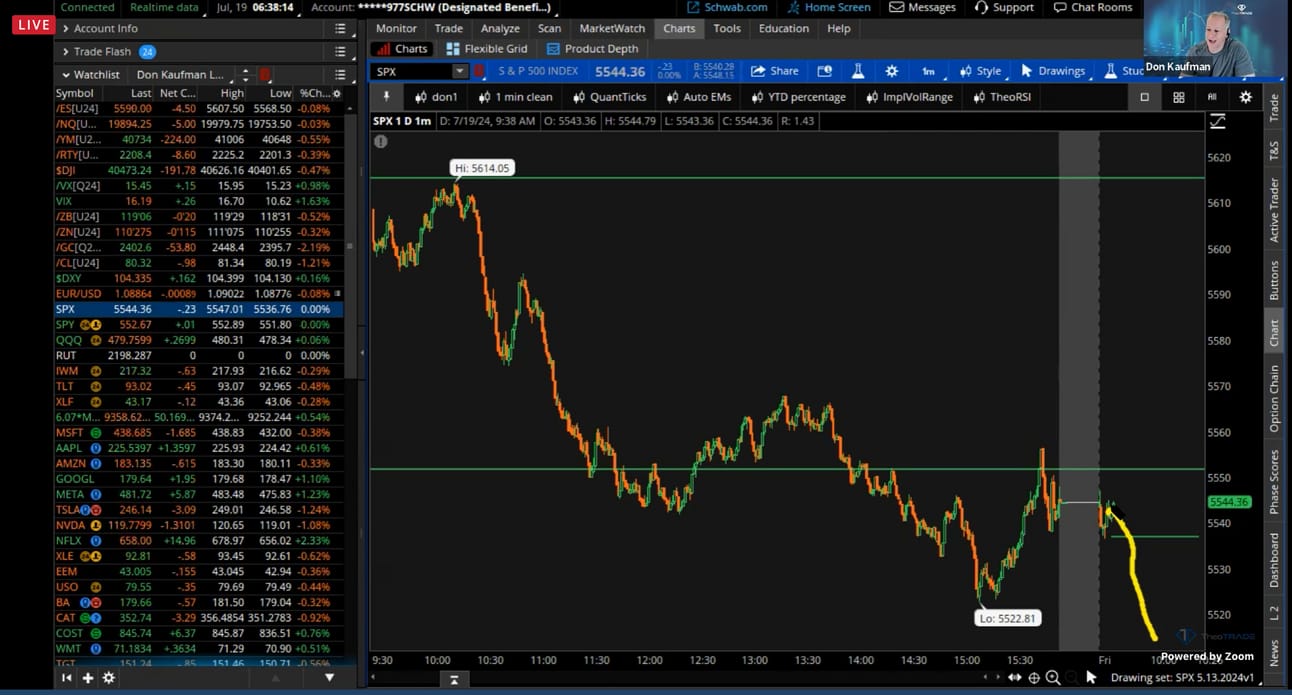The height and width of the screenshot is (695, 1292).
Task: Click red color link swatch next to symbol box
Action: pos(479,71)
